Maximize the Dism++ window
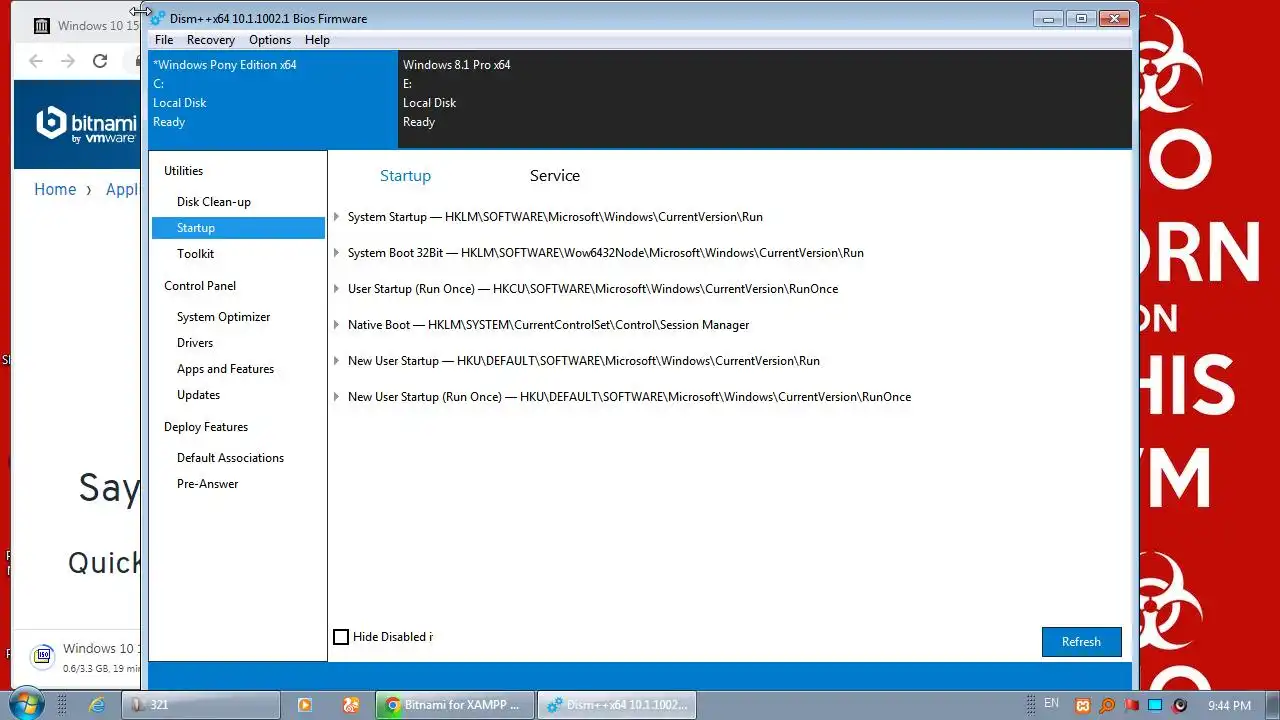Viewport: 1280px width, 720px height. pyautogui.click(x=1080, y=18)
